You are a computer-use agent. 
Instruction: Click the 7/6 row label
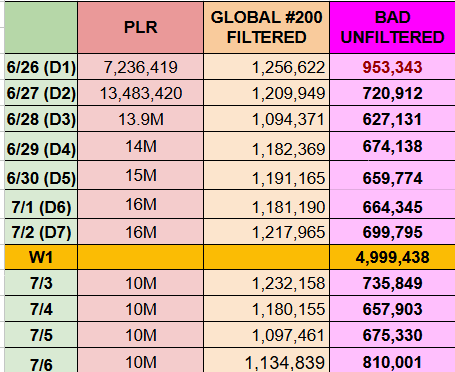41,360
